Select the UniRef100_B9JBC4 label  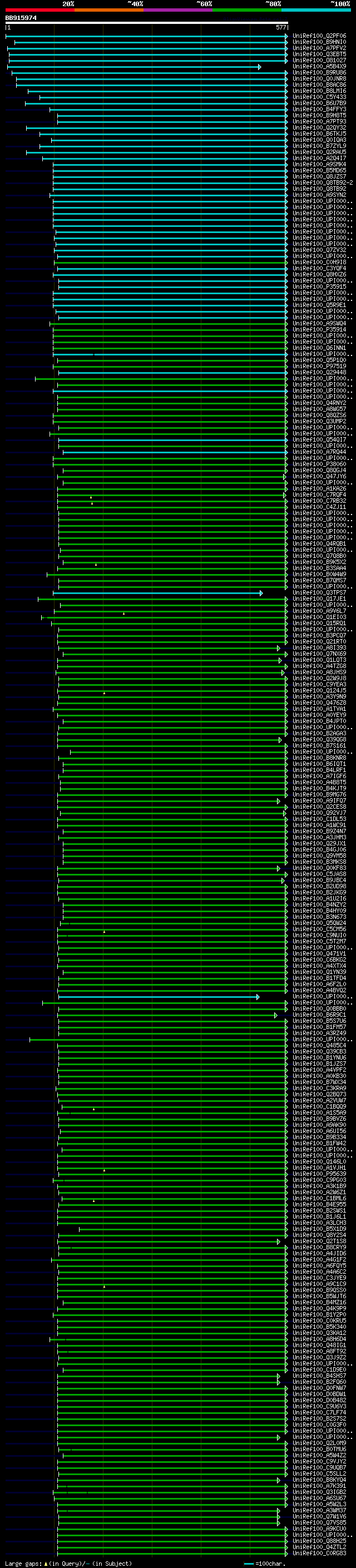click(319, 880)
